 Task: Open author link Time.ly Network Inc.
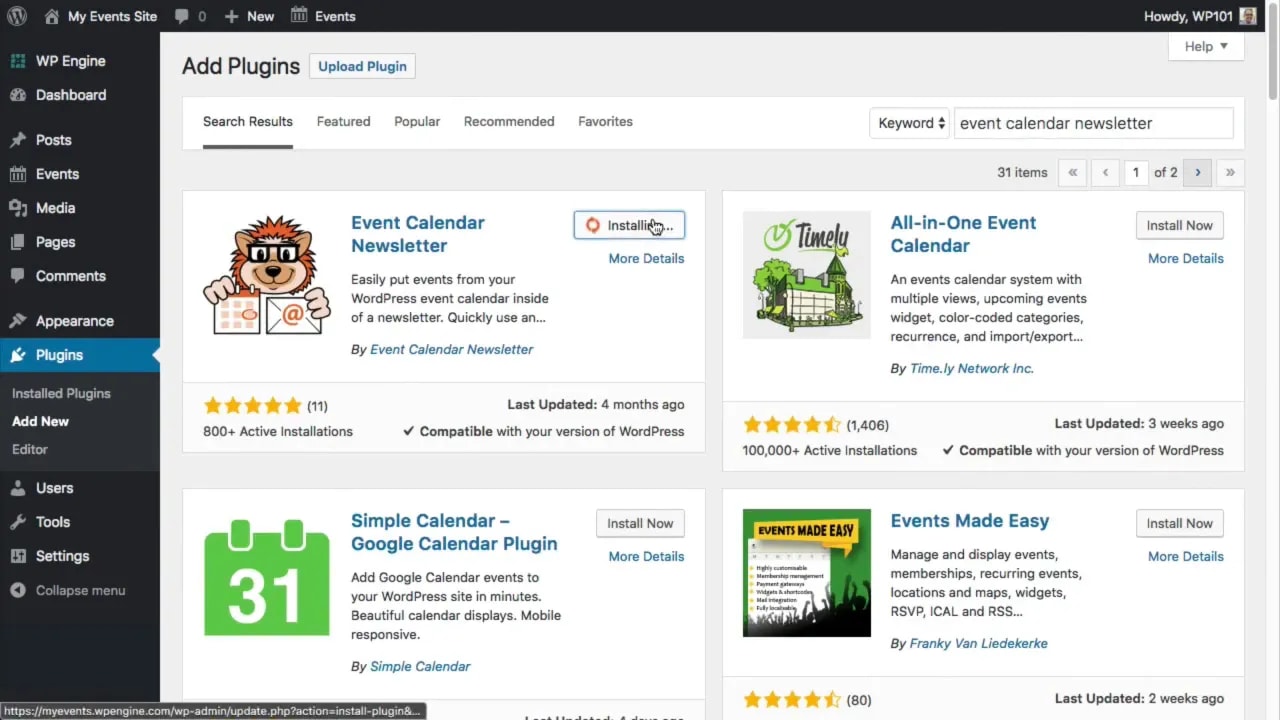pos(972,368)
